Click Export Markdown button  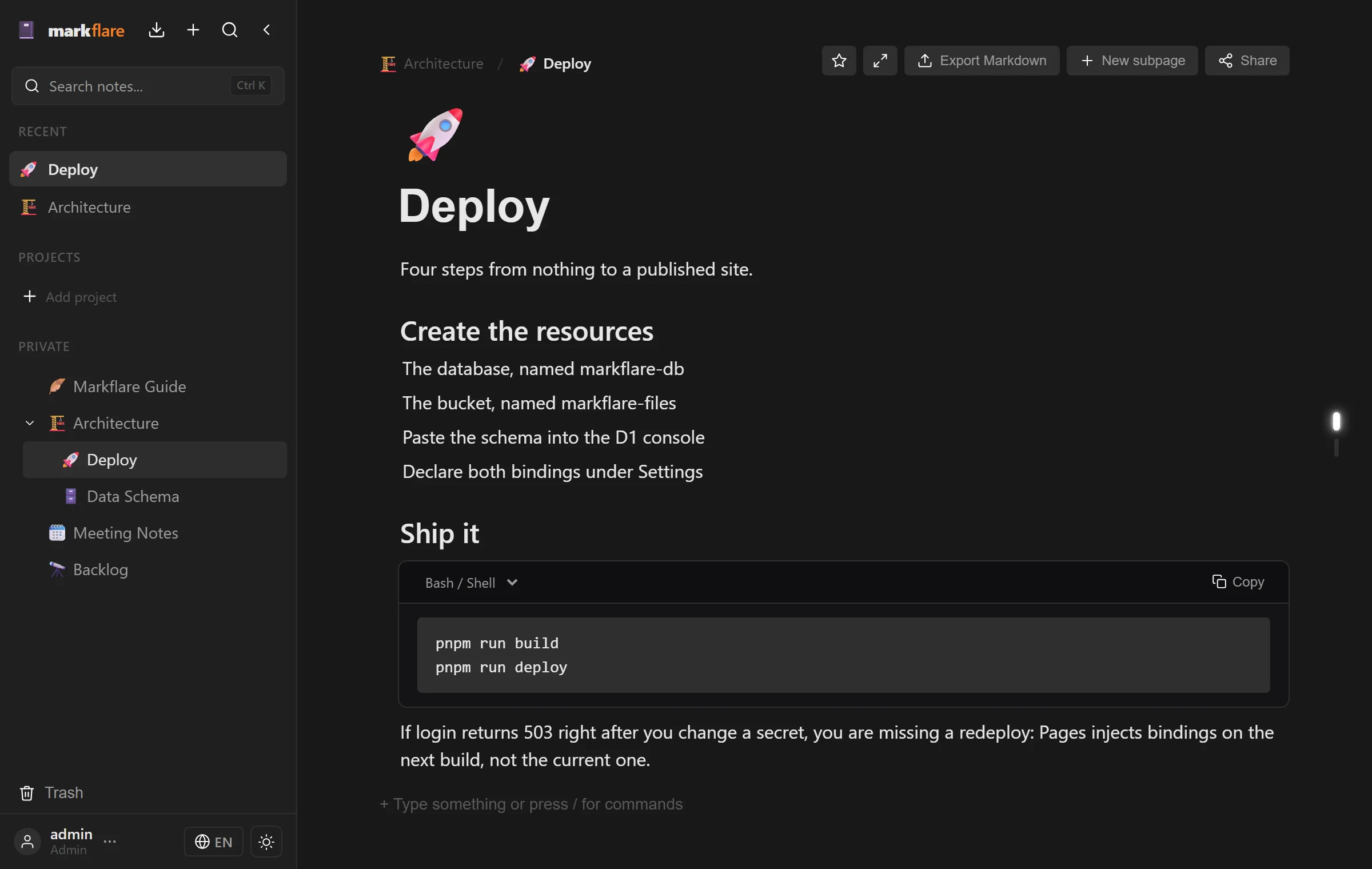[982, 61]
